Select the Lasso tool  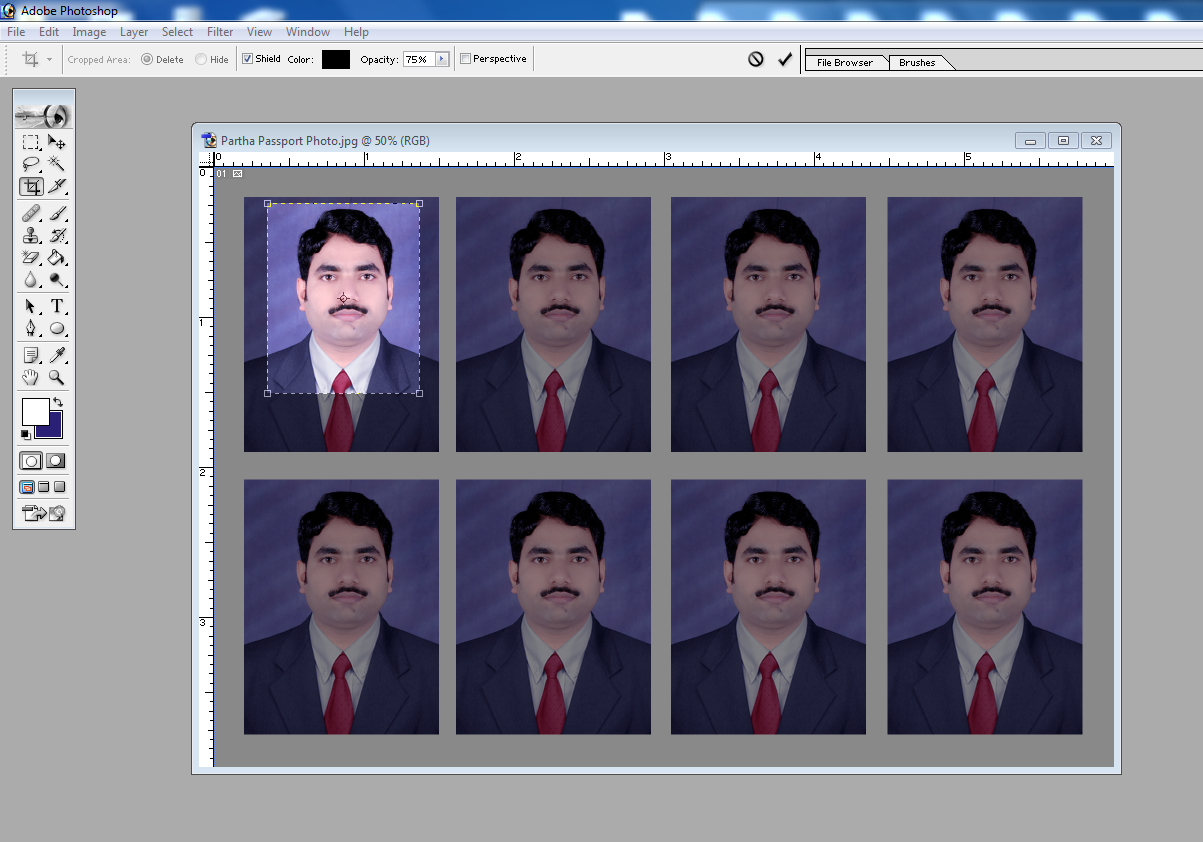(x=30, y=164)
